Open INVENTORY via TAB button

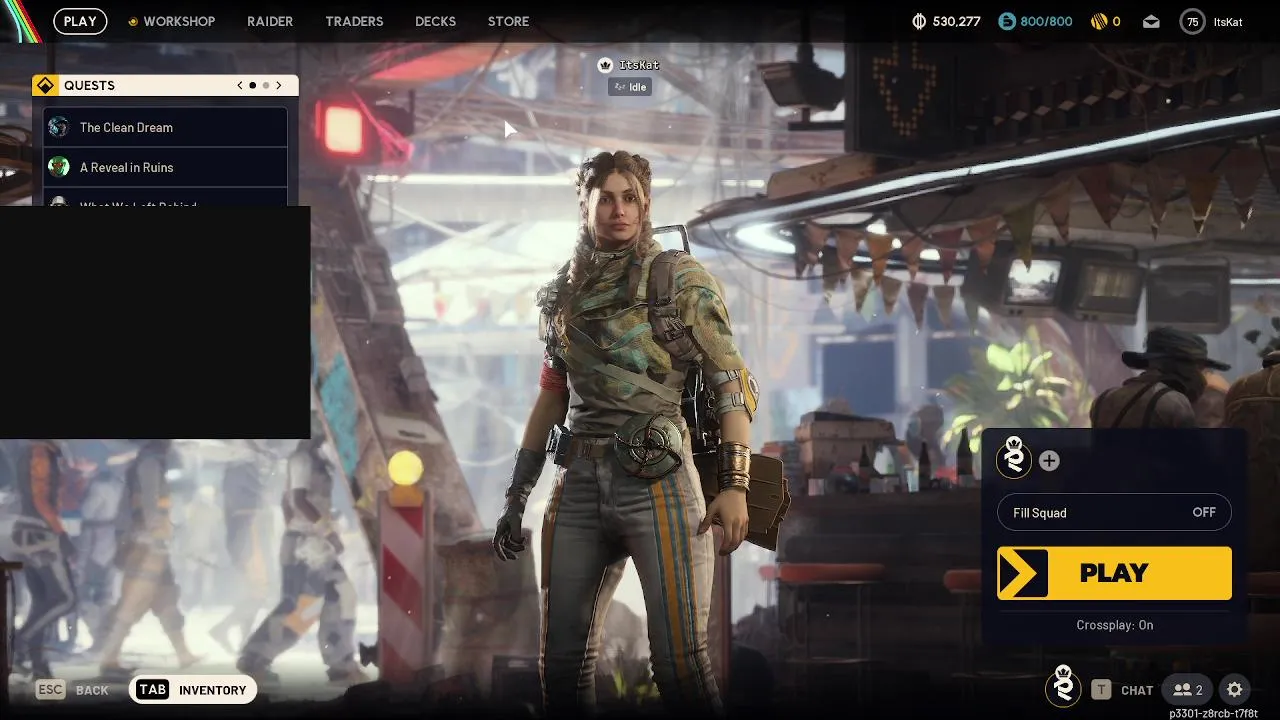[193, 690]
